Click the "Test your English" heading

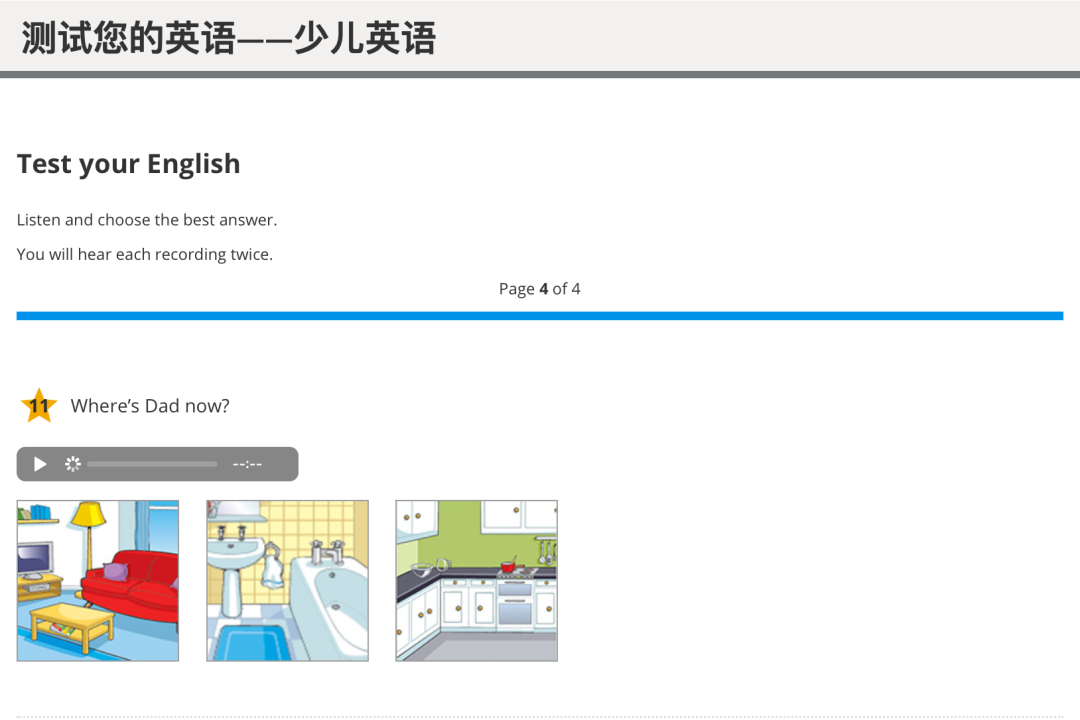pyautogui.click(x=129, y=164)
